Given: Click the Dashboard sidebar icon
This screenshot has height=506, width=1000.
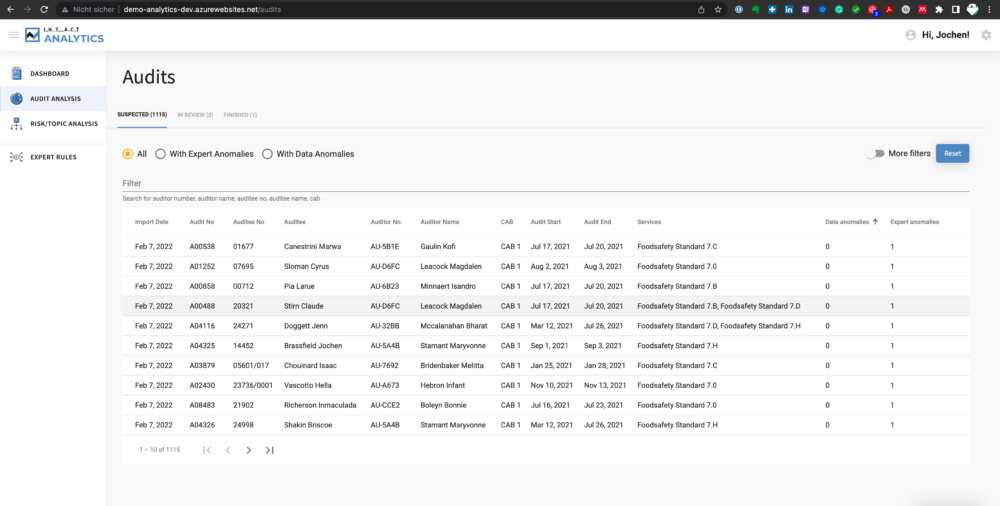Looking at the screenshot, I should pos(17,74).
